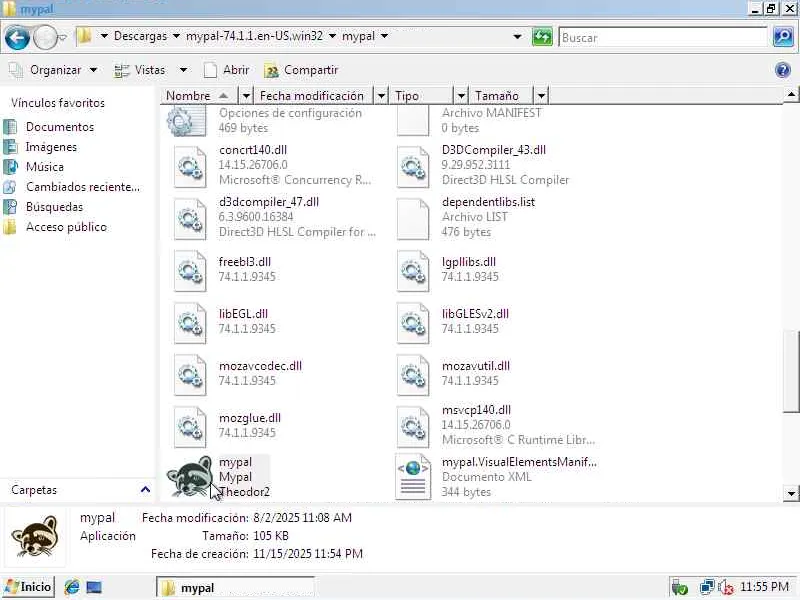Select the mozavutil.dll file icon
Screen dimensions: 800x600
413,374
